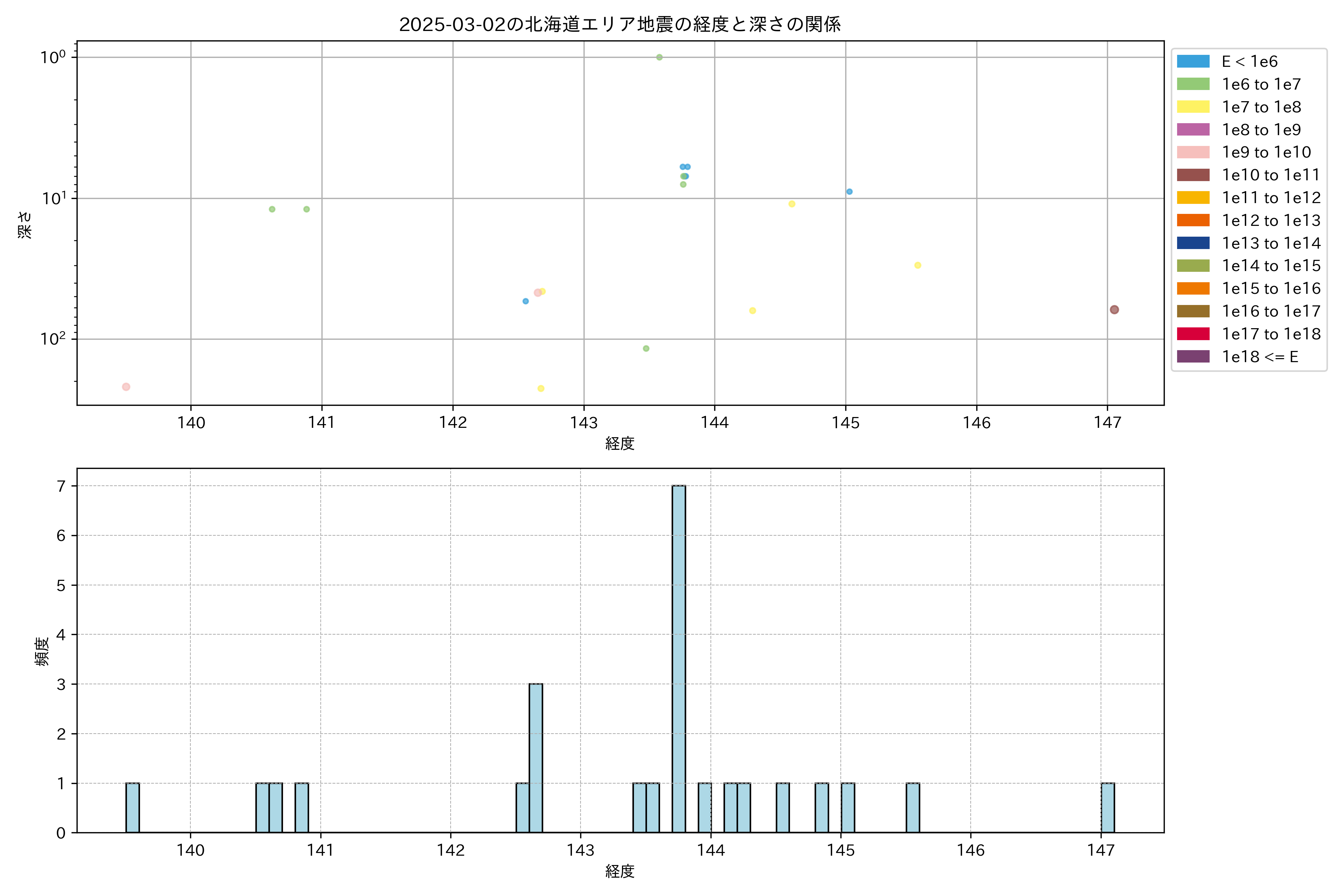This screenshot has width=1344, height=896.
Task: Click the histogram bar with frequency 3
Action: (x=535, y=757)
